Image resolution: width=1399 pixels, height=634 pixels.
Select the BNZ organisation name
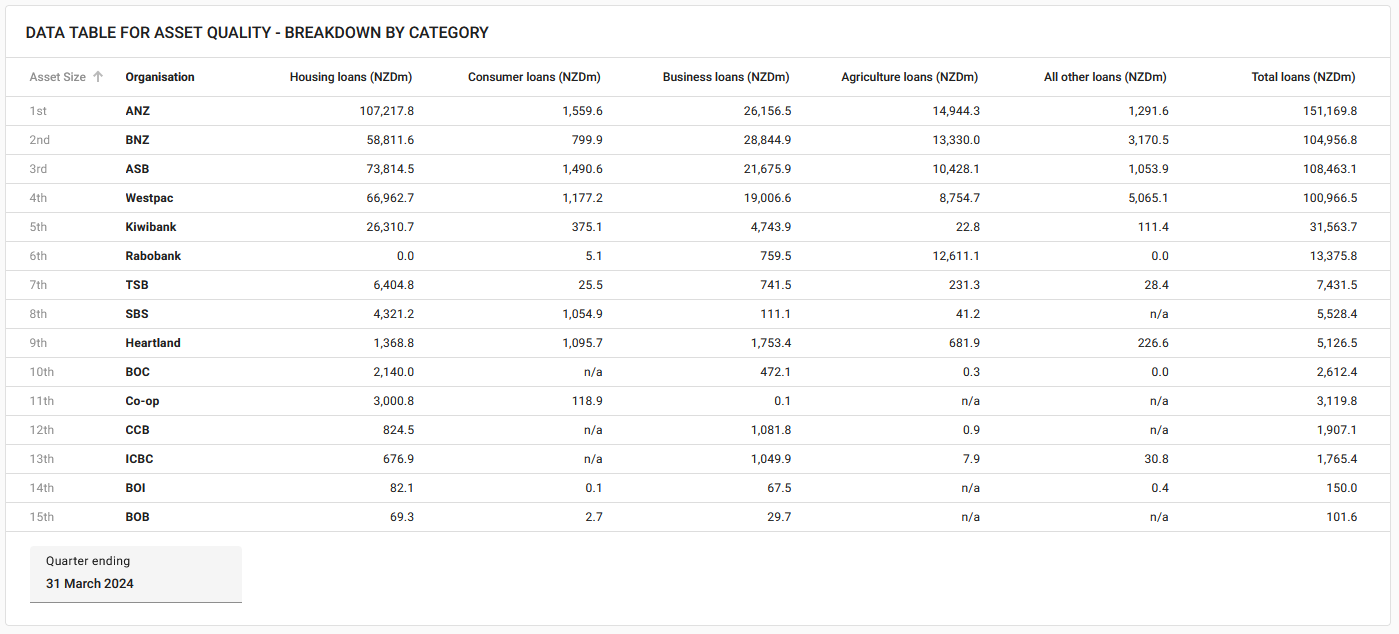pos(137,140)
